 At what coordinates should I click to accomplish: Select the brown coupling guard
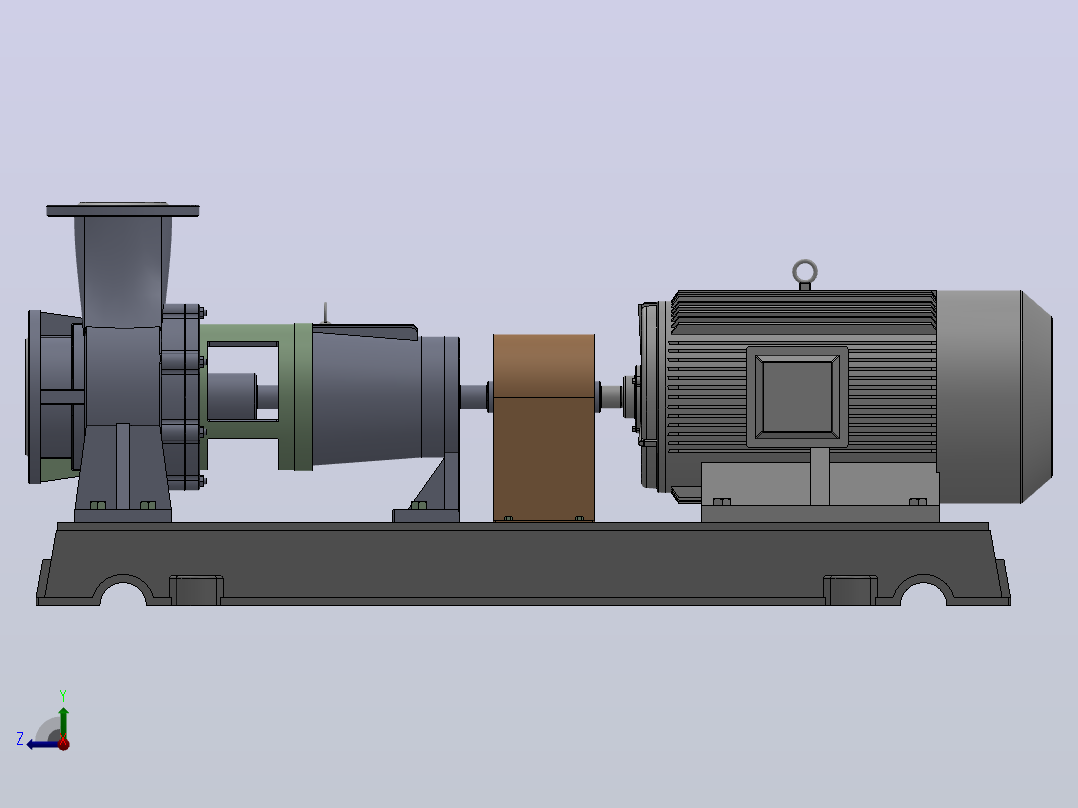pyautogui.click(x=544, y=427)
